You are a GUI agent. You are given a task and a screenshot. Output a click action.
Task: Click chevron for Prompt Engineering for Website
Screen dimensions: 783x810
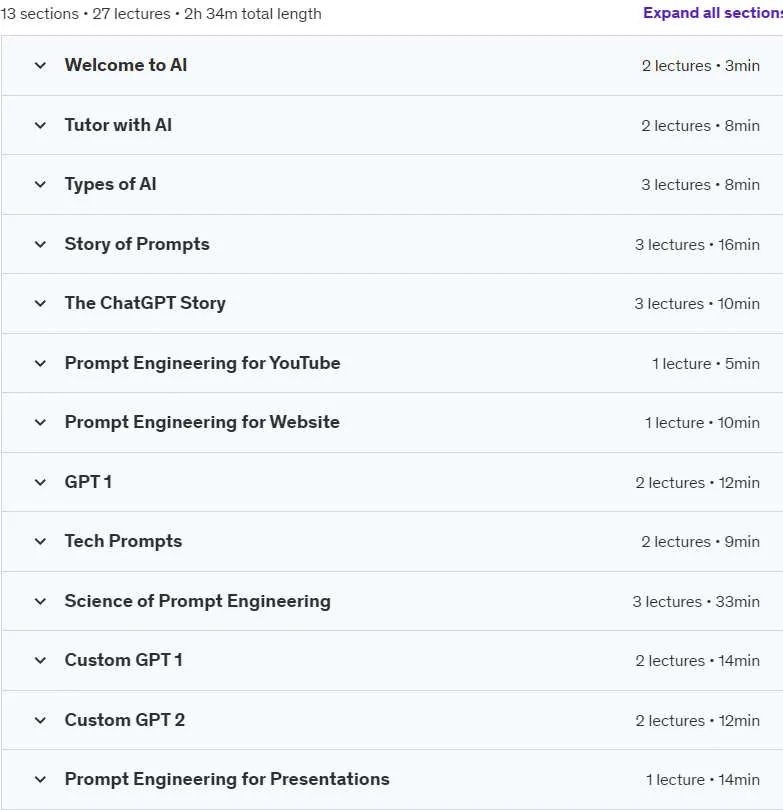click(40, 423)
